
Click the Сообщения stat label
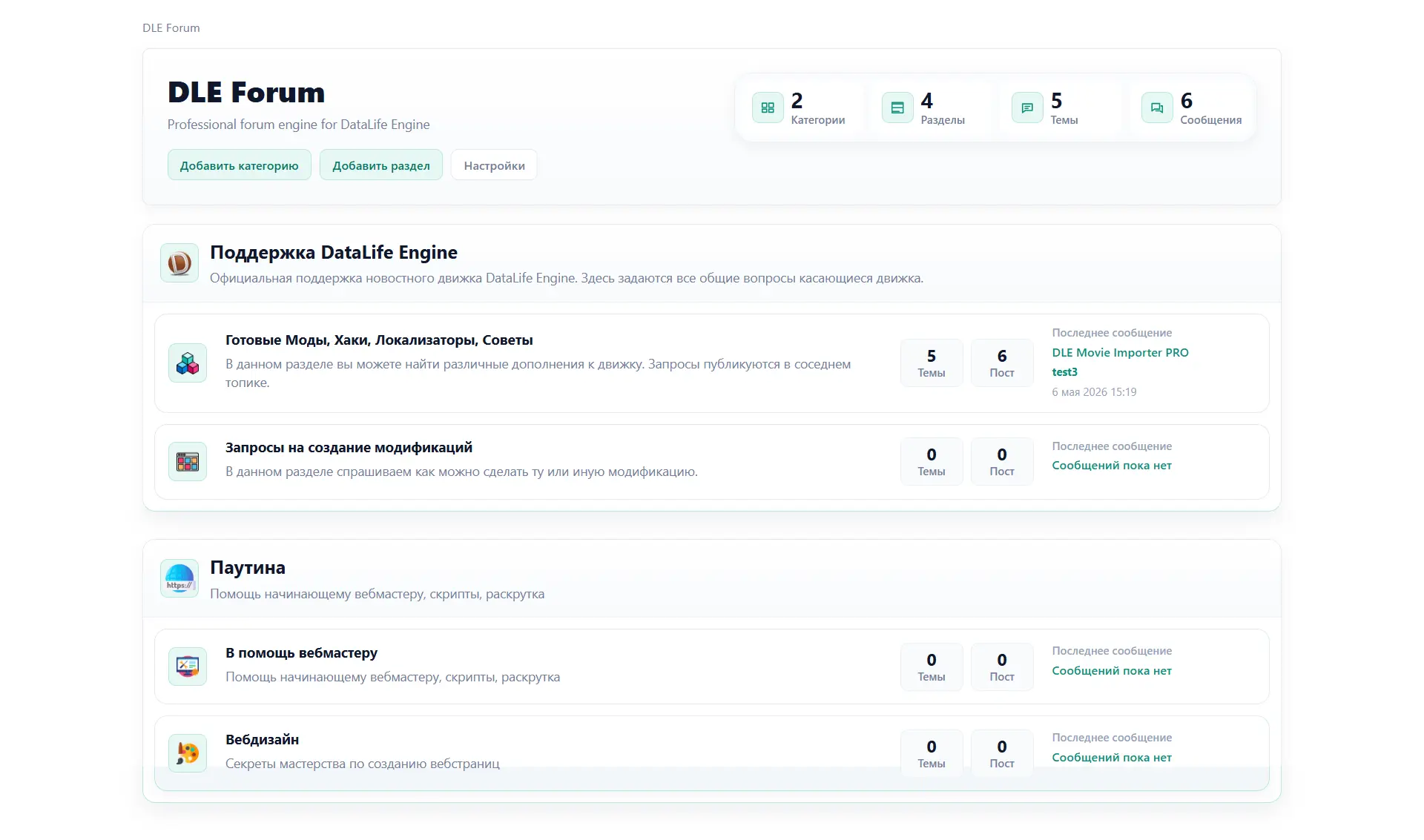coord(1211,120)
